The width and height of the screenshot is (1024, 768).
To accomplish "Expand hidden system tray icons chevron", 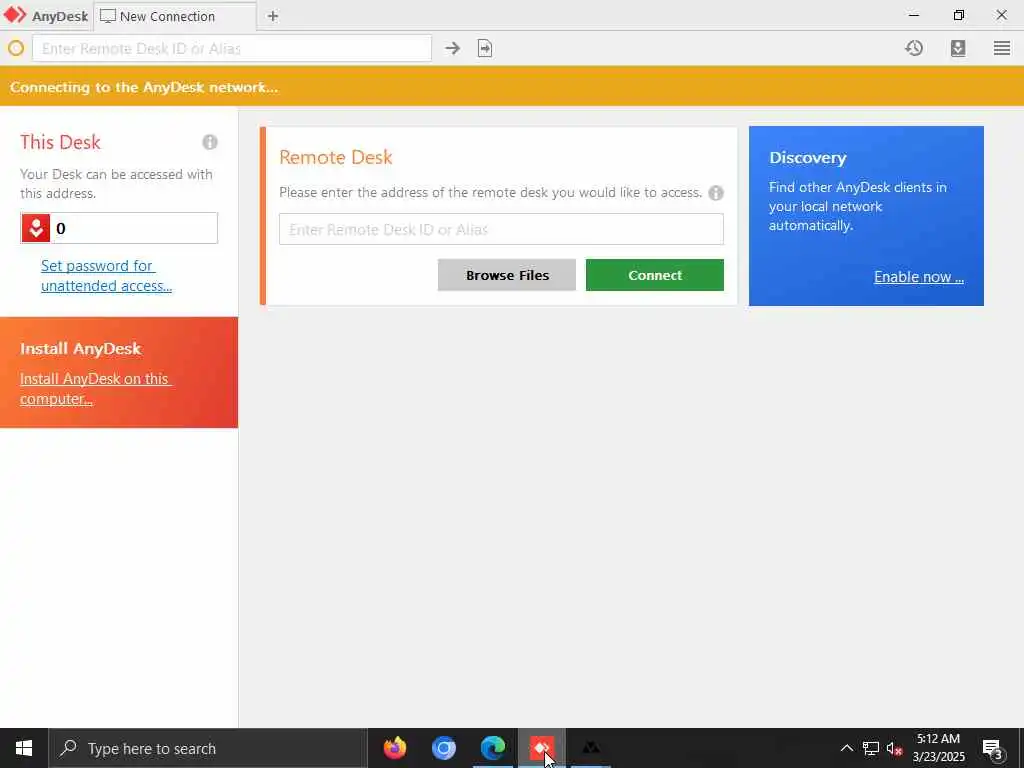I will point(846,748).
